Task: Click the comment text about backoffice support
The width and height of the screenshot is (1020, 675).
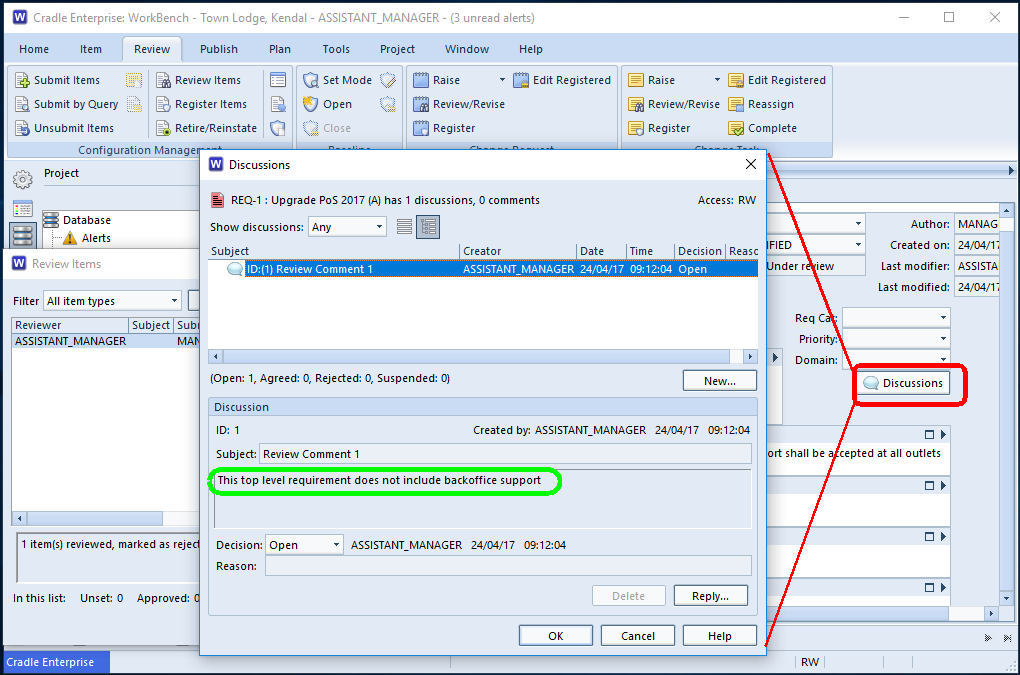Action: click(379, 481)
